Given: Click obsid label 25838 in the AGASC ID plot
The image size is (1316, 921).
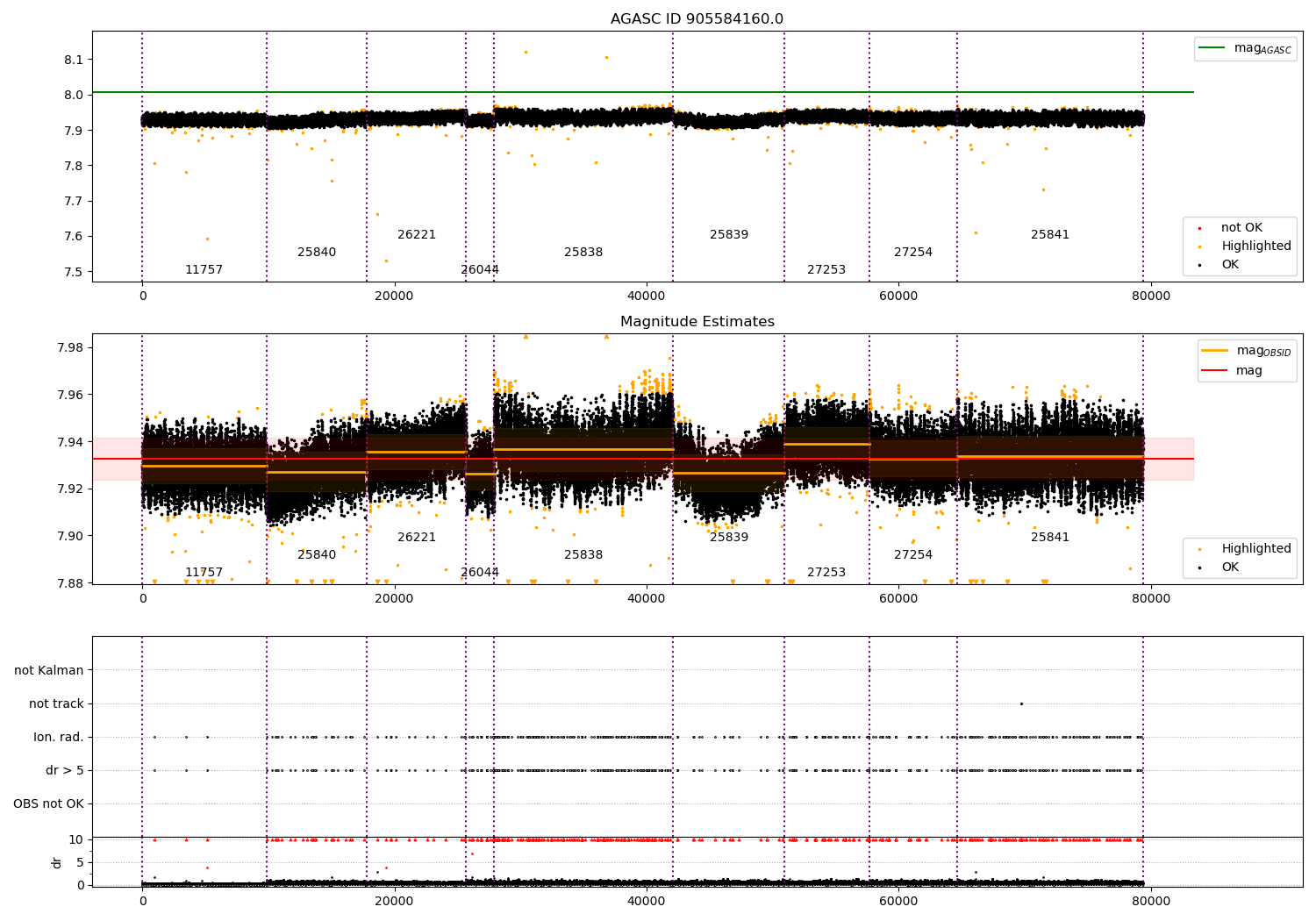Looking at the screenshot, I should coord(583,252).
